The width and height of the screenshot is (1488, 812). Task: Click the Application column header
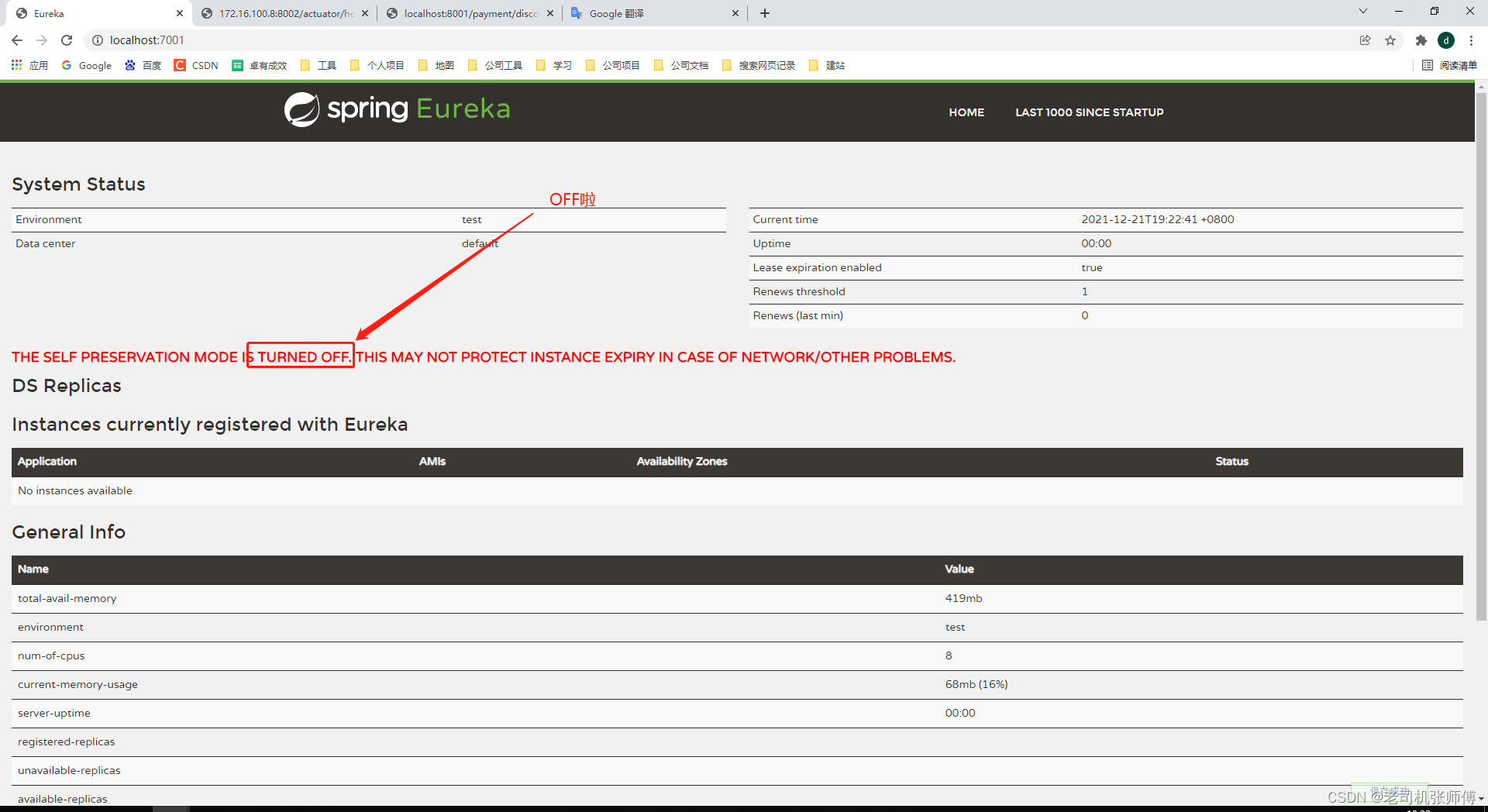(x=47, y=461)
